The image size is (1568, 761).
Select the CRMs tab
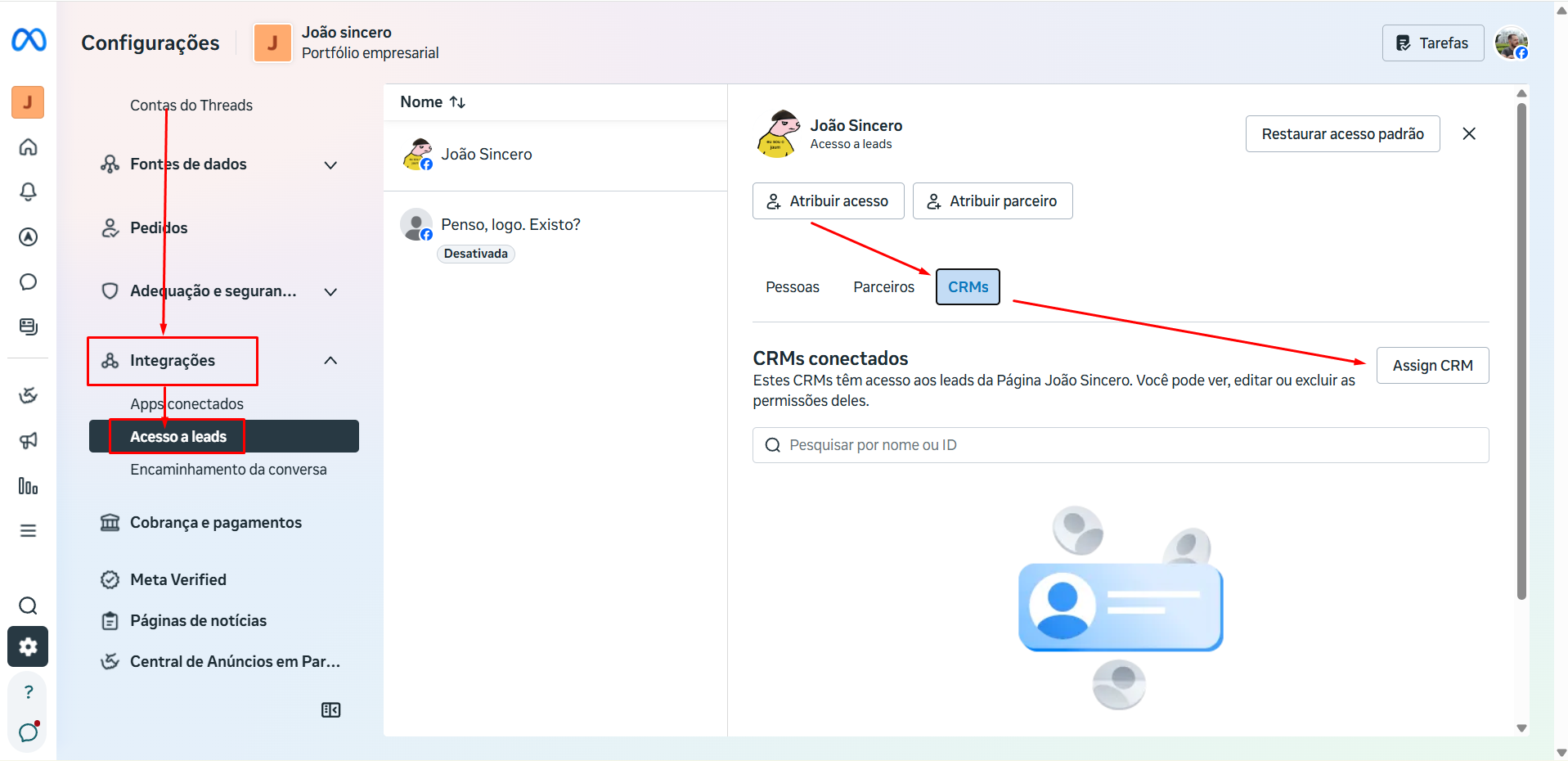[x=968, y=287]
